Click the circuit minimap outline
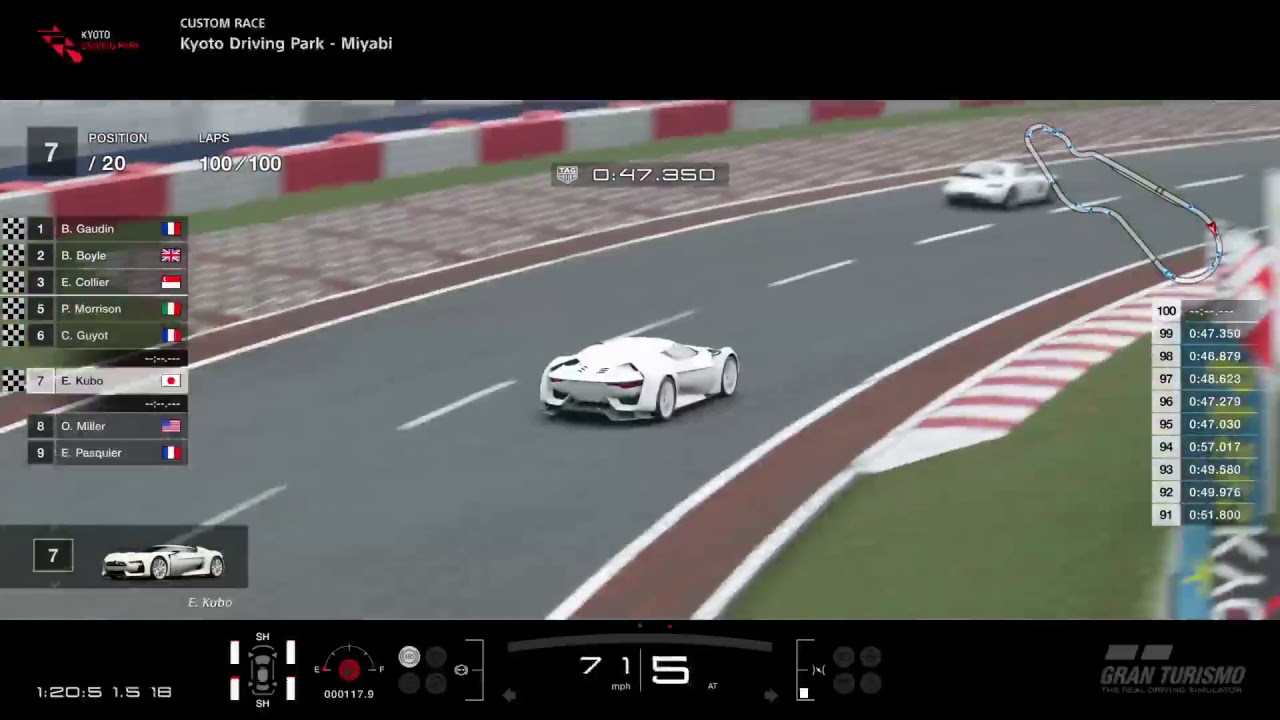This screenshot has height=720, width=1280. [x=1126, y=202]
